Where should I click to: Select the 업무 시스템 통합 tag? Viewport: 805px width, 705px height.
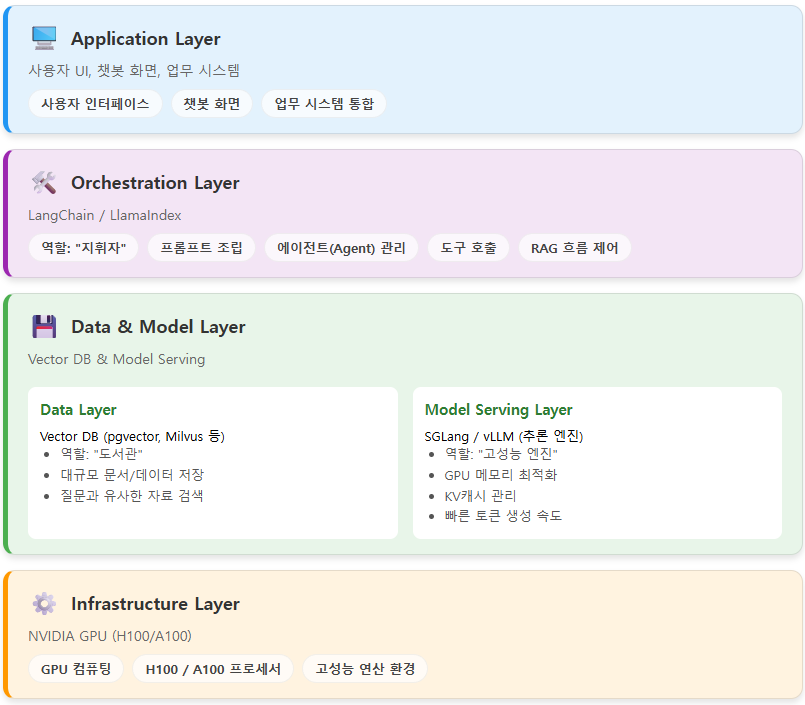coord(324,104)
